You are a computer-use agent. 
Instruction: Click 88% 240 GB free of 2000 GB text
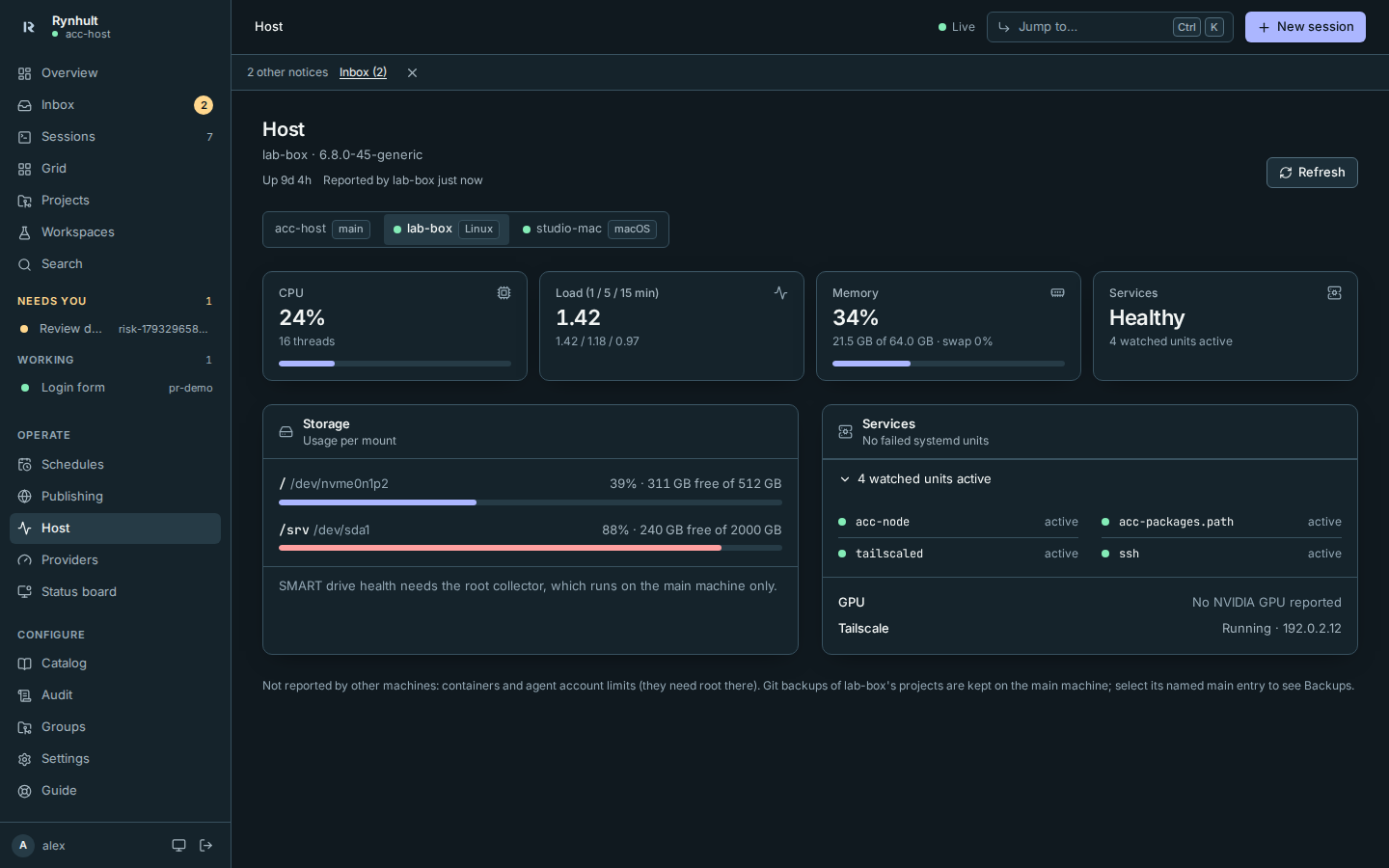click(x=692, y=530)
